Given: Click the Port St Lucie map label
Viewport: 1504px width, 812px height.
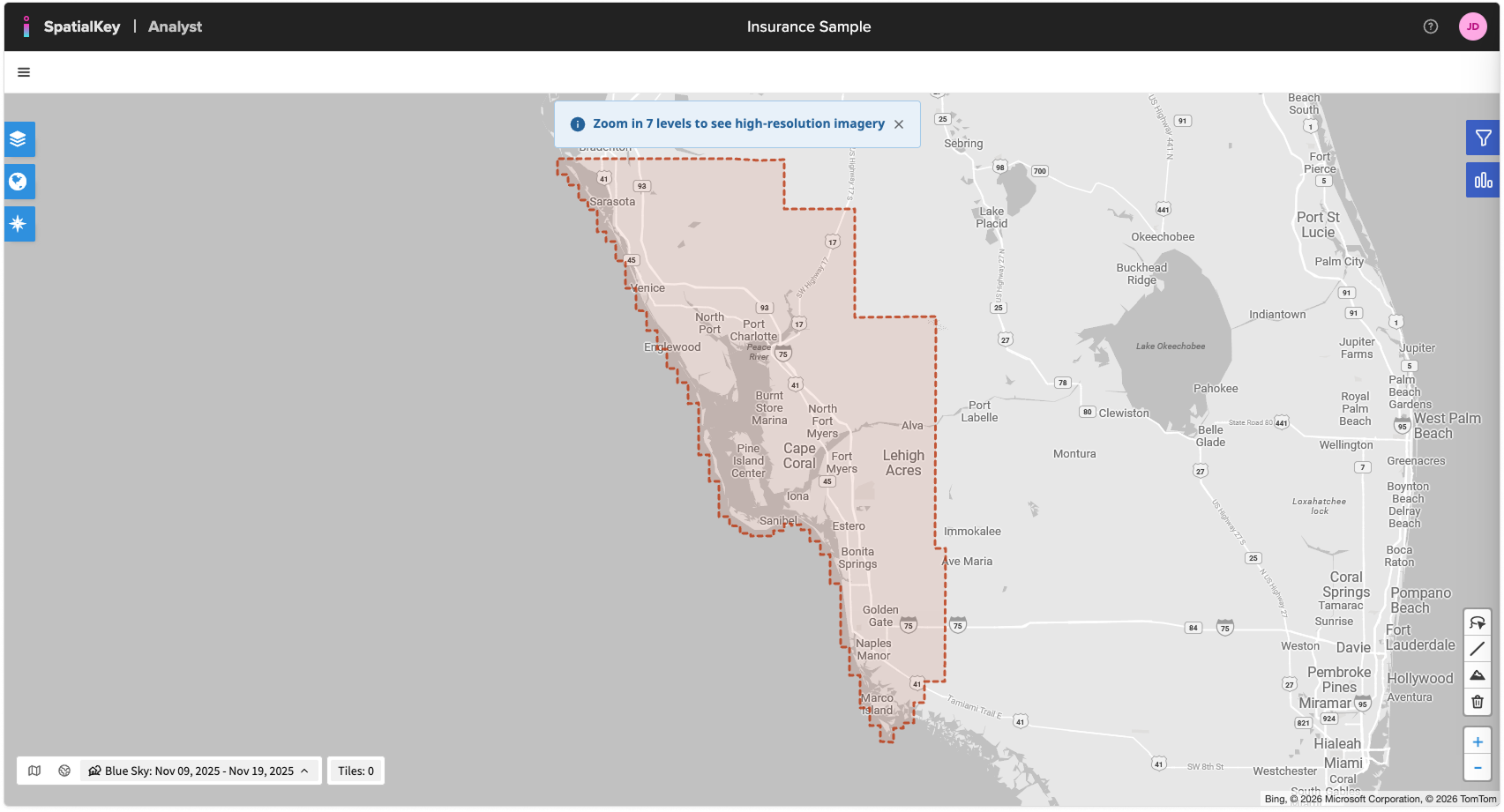Looking at the screenshot, I should 1318,225.
